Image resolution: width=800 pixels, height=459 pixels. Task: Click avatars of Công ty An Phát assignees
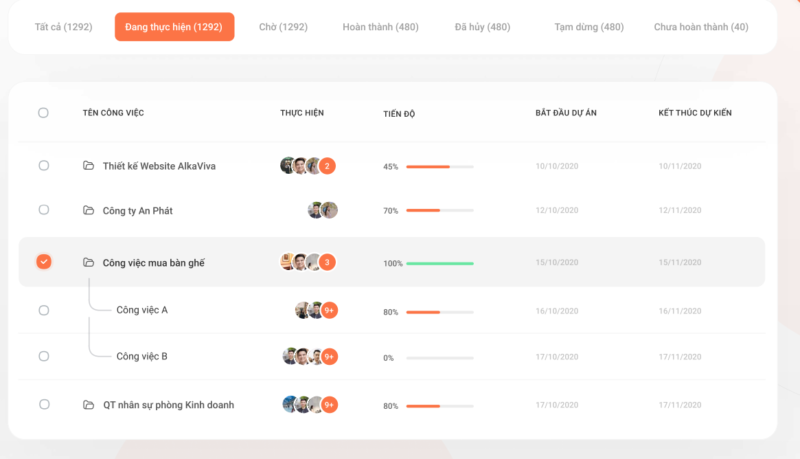click(x=322, y=210)
